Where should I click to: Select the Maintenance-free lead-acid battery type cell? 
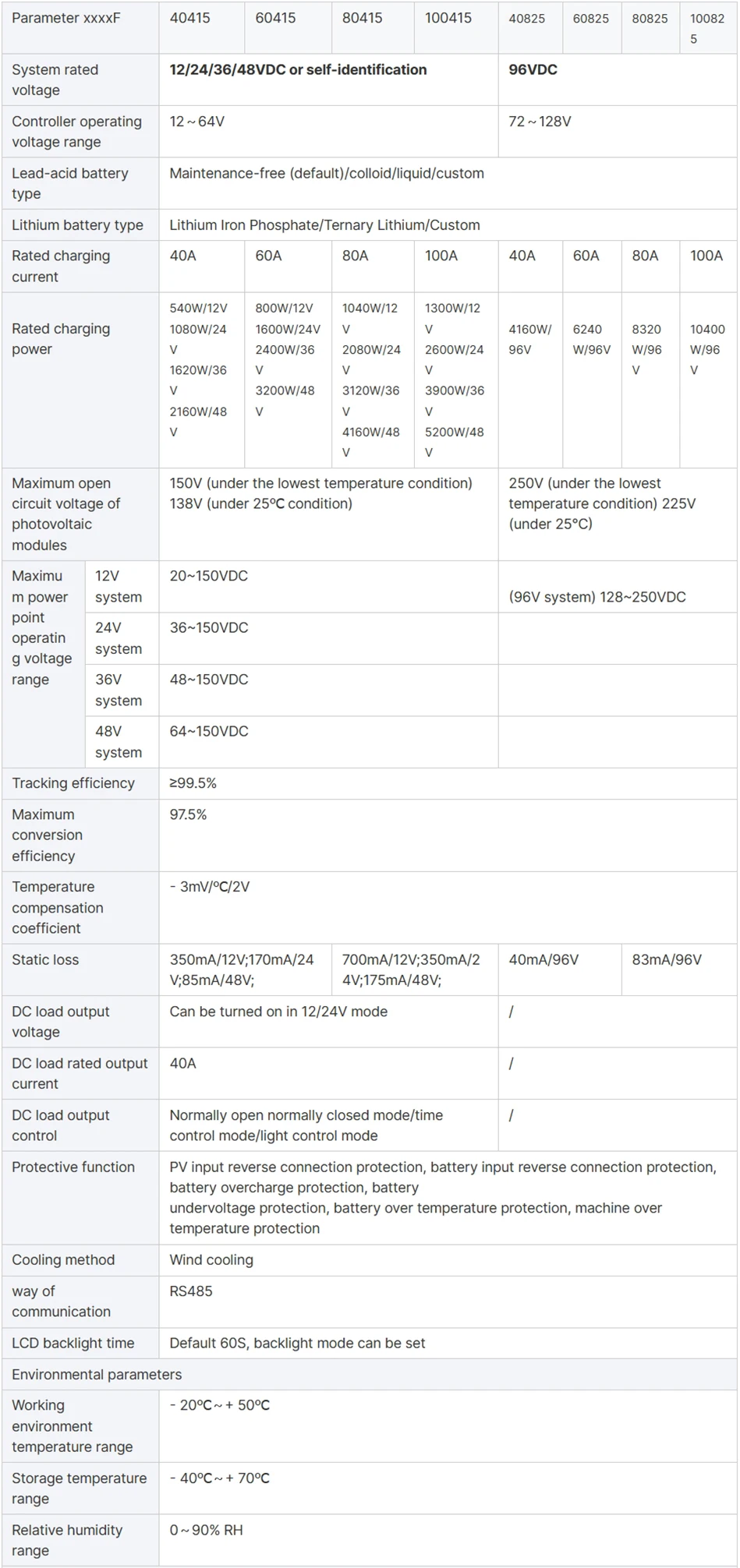[327, 174]
